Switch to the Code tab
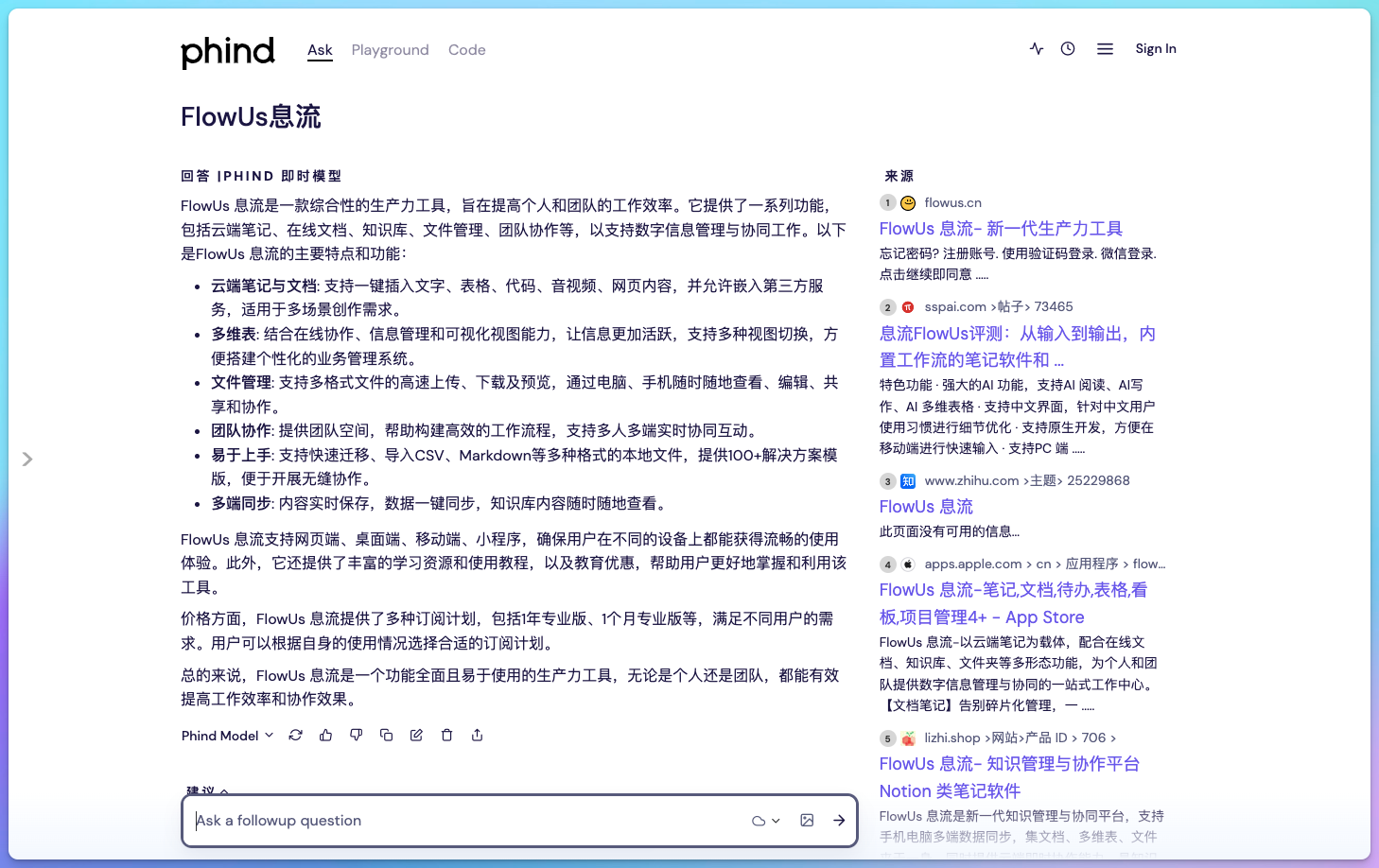 tap(466, 50)
